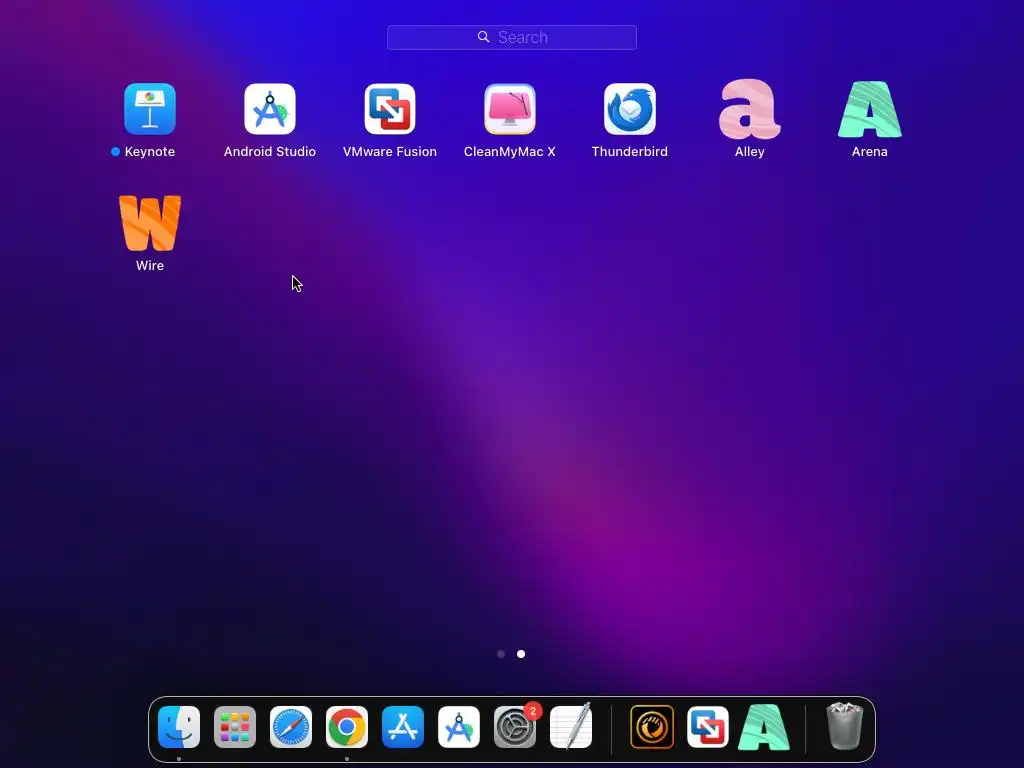Click the CleanMyMac X label text
The image size is (1024, 768).
click(509, 152)
